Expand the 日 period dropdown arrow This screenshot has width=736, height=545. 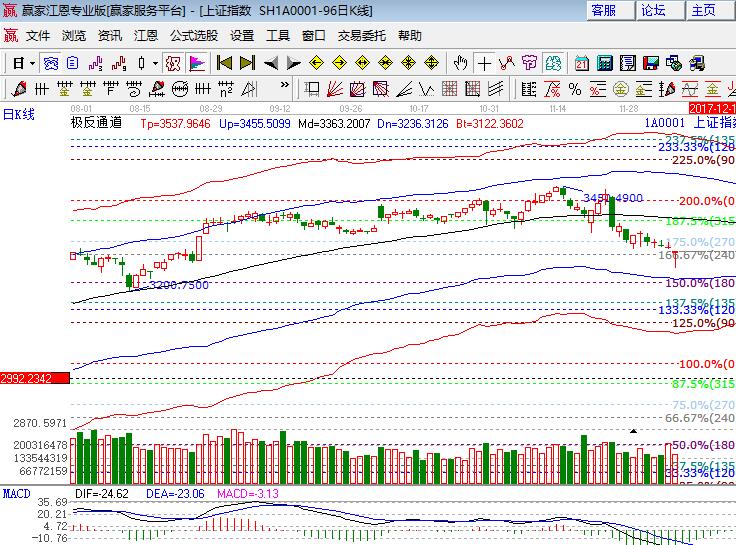point(31,63)
